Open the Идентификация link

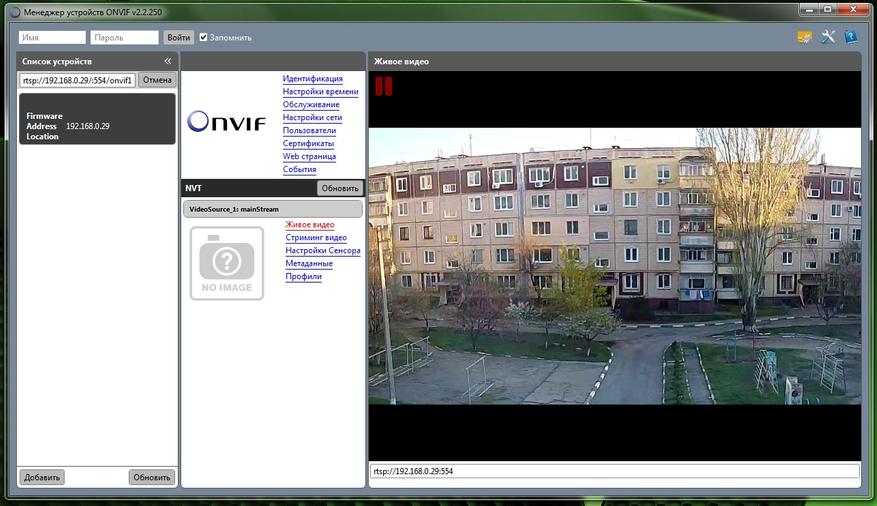click(312, 79)
